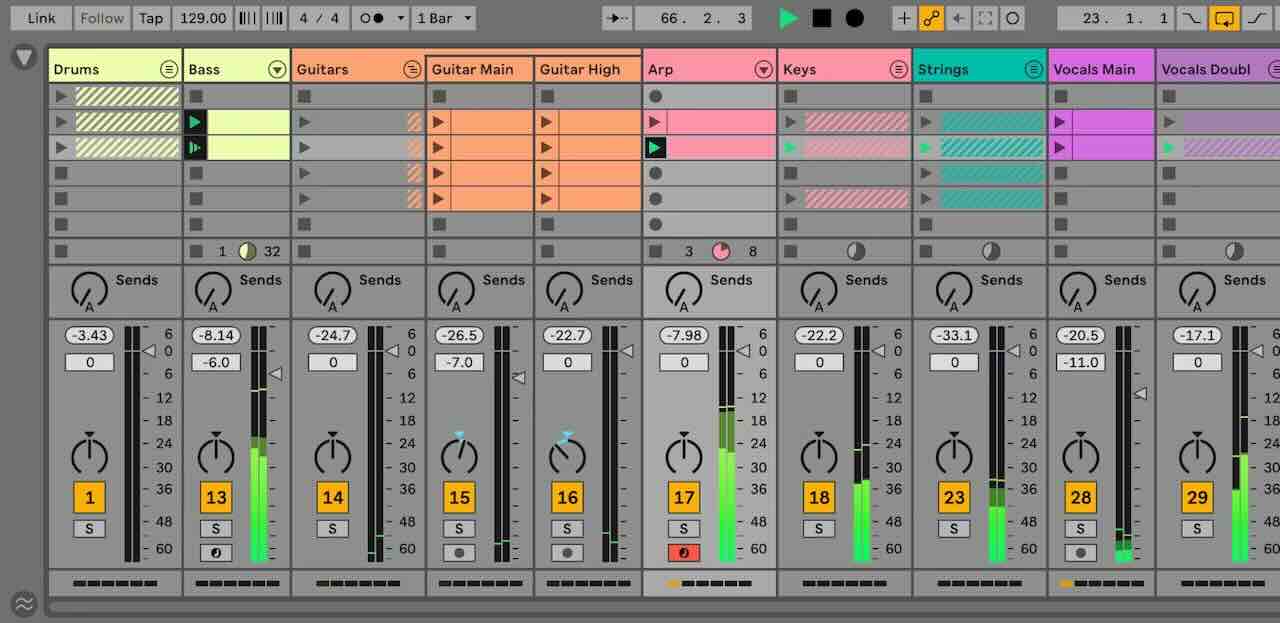Open the metronome settings dropdown arrow
The width and height of the screenshot is (1280, 623).
coord(400,18)
